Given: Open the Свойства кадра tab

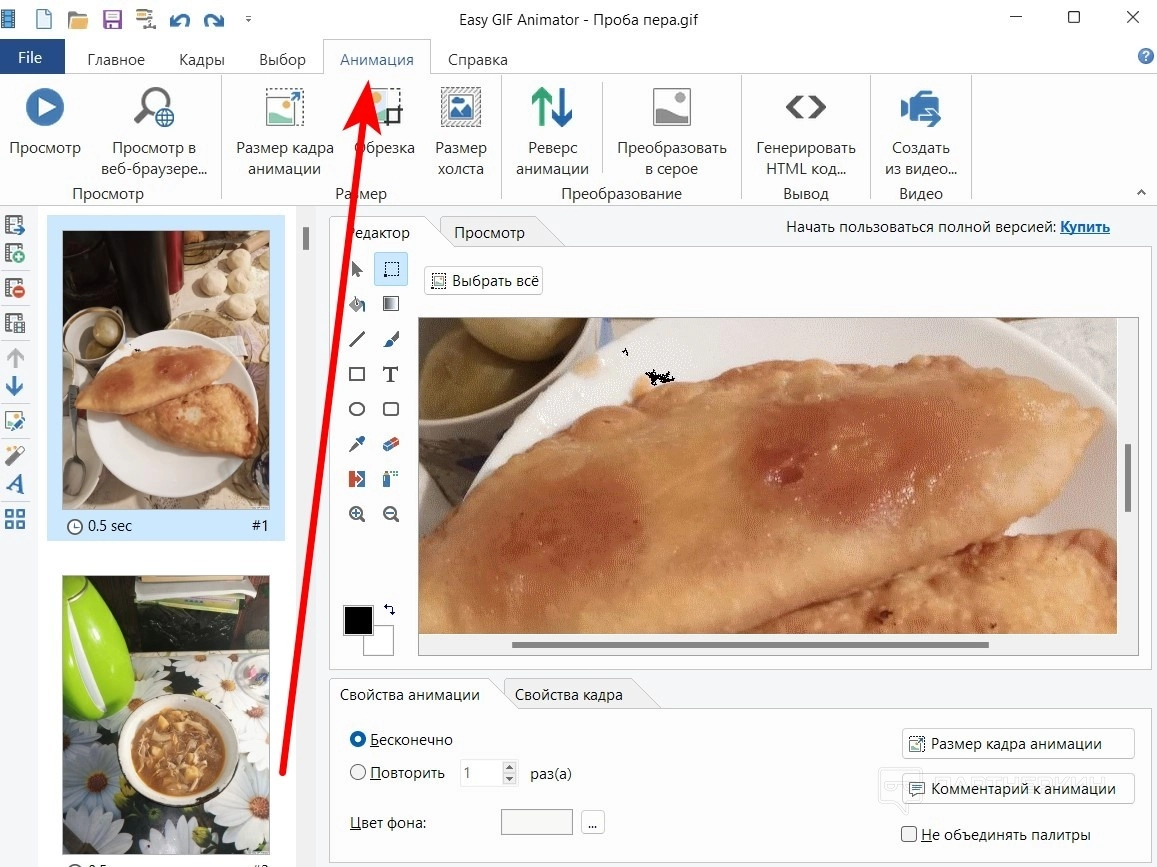Looking at the screenshot, I should pyautogui.click(x=568, y=694).
